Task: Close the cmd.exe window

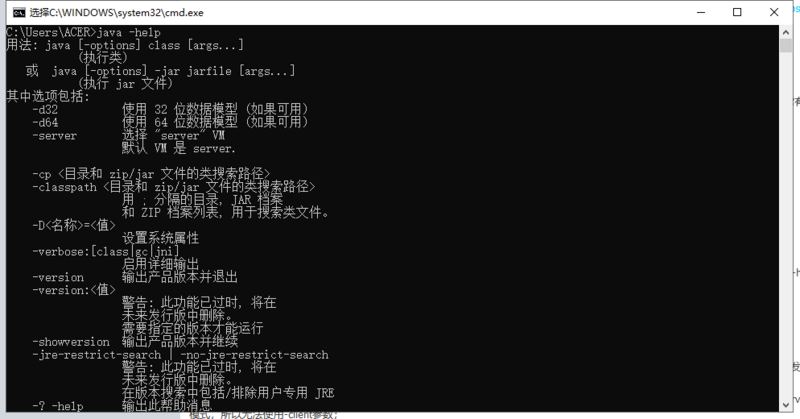Action: point(774,12)
